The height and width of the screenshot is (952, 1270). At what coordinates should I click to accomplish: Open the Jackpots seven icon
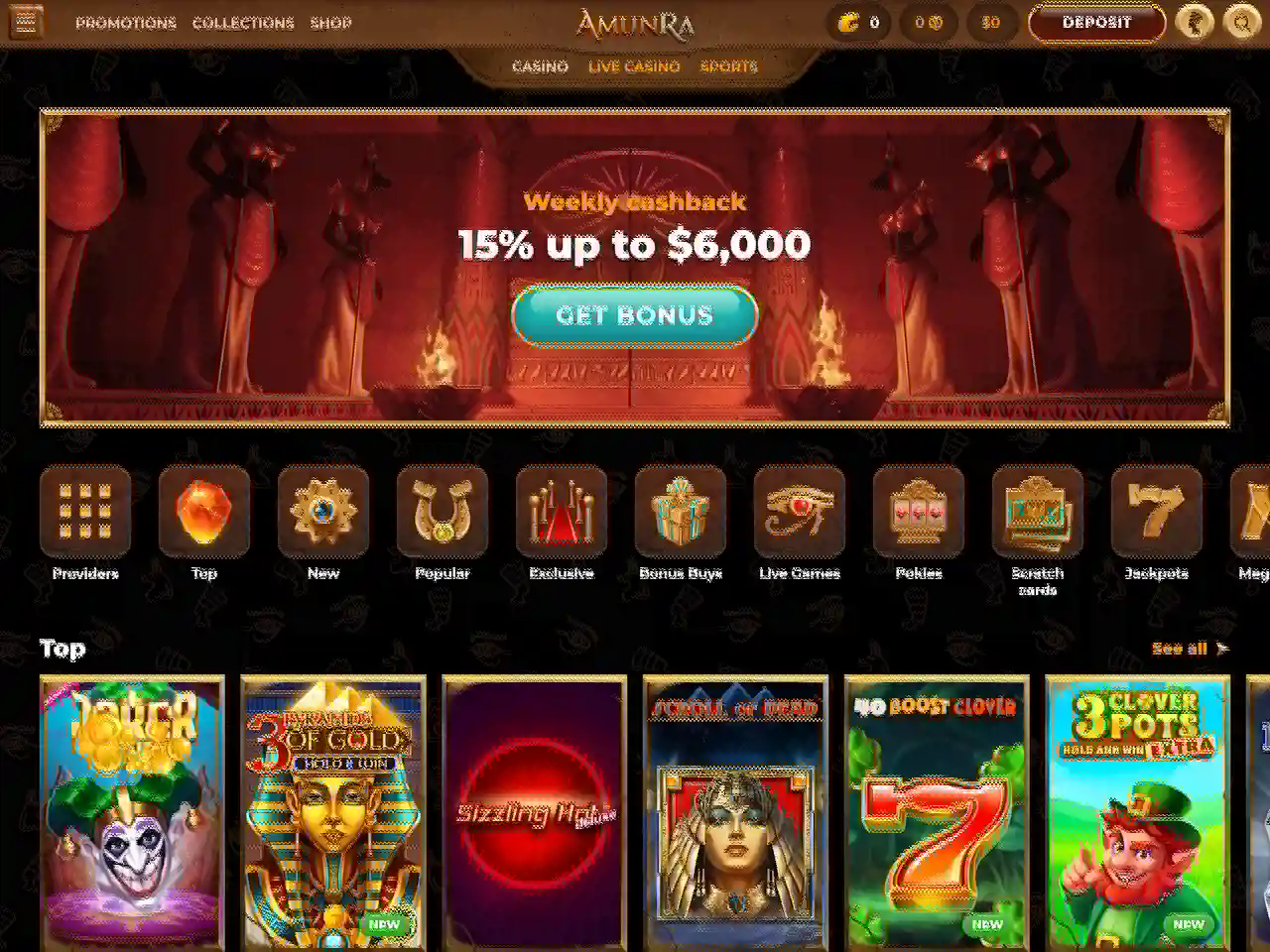point(1157,512)
